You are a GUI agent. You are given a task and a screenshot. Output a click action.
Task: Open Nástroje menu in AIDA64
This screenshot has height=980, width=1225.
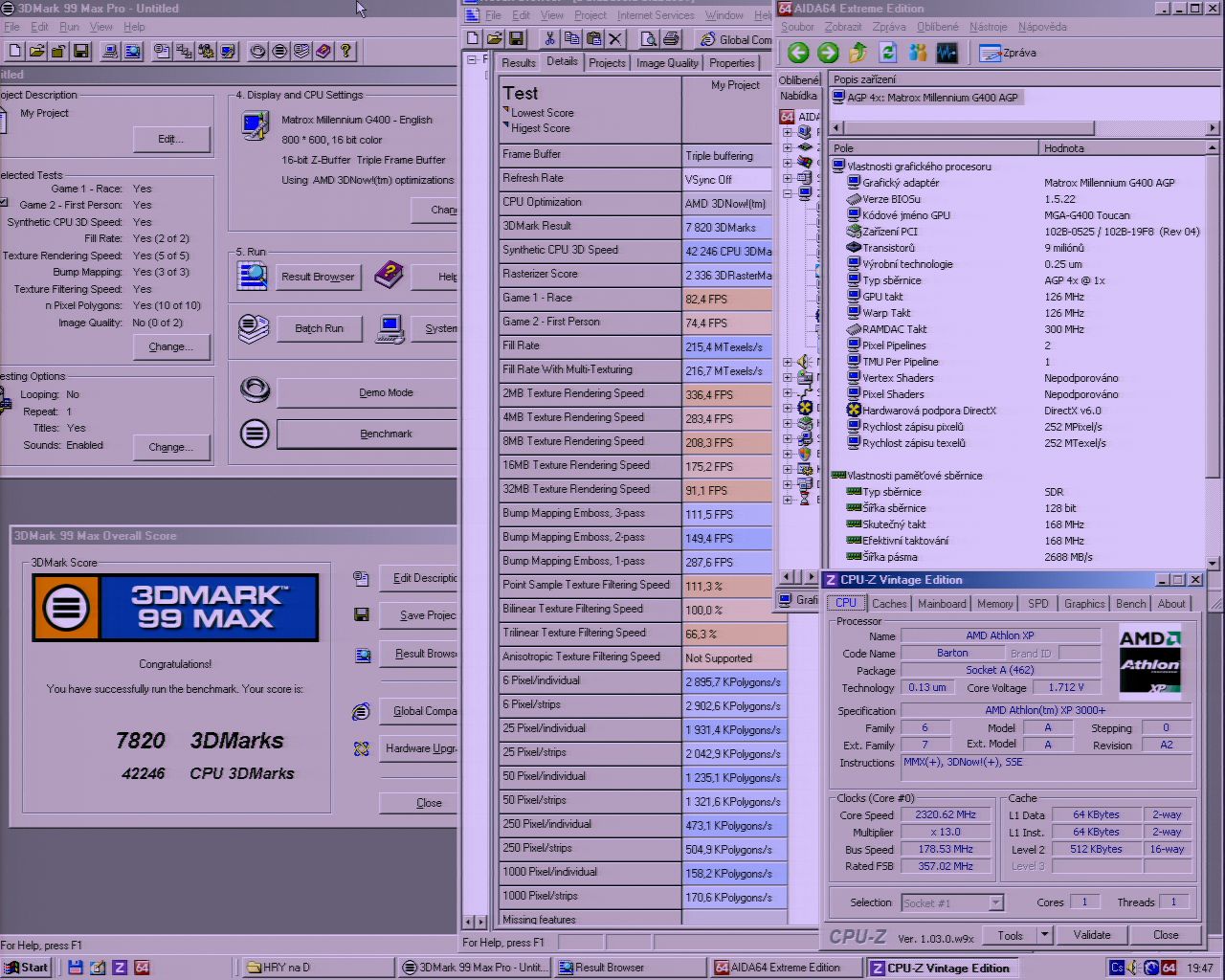pos(988,27)
